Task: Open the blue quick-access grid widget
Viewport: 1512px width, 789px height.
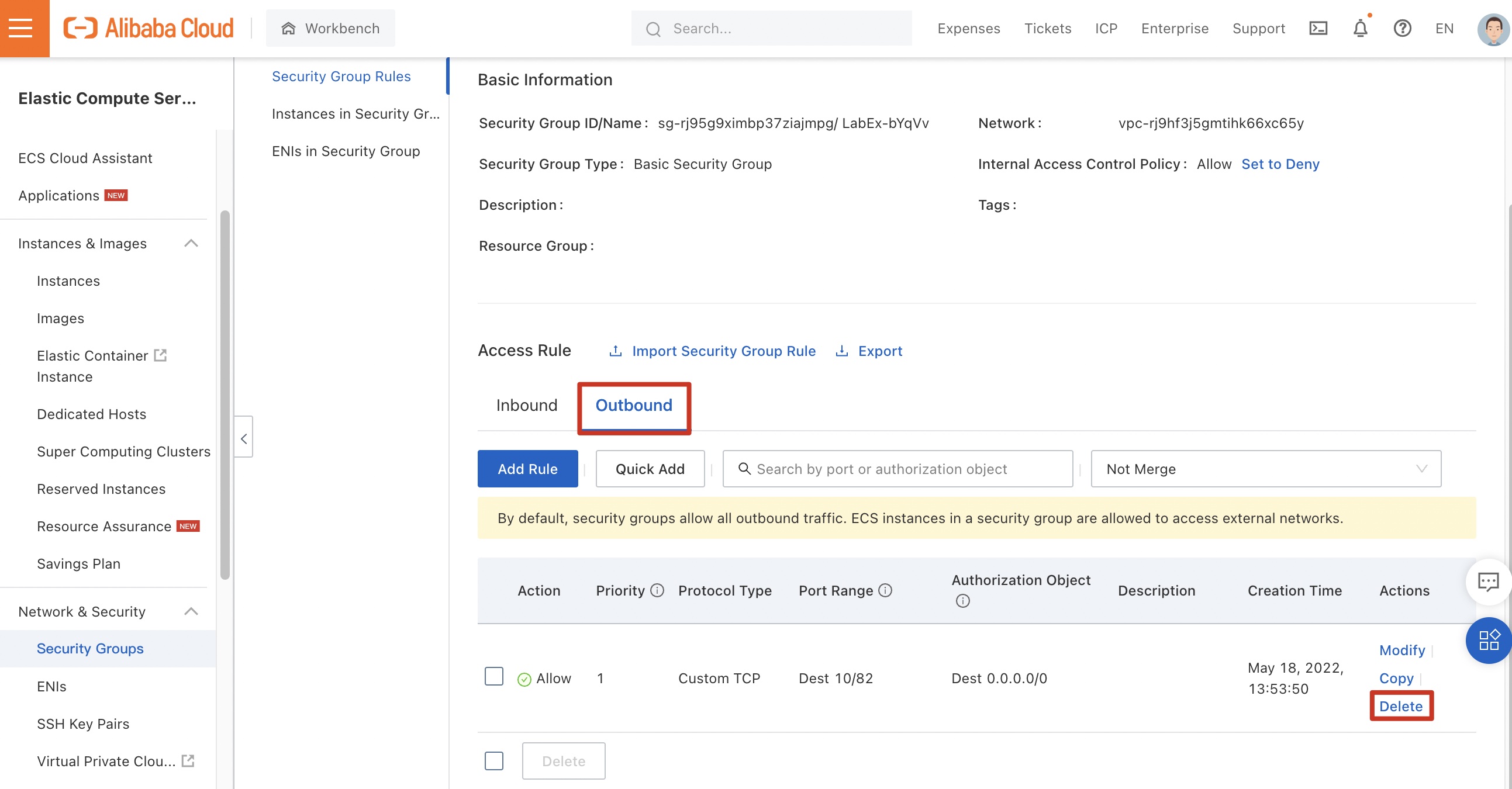Action: (1489, 640)
